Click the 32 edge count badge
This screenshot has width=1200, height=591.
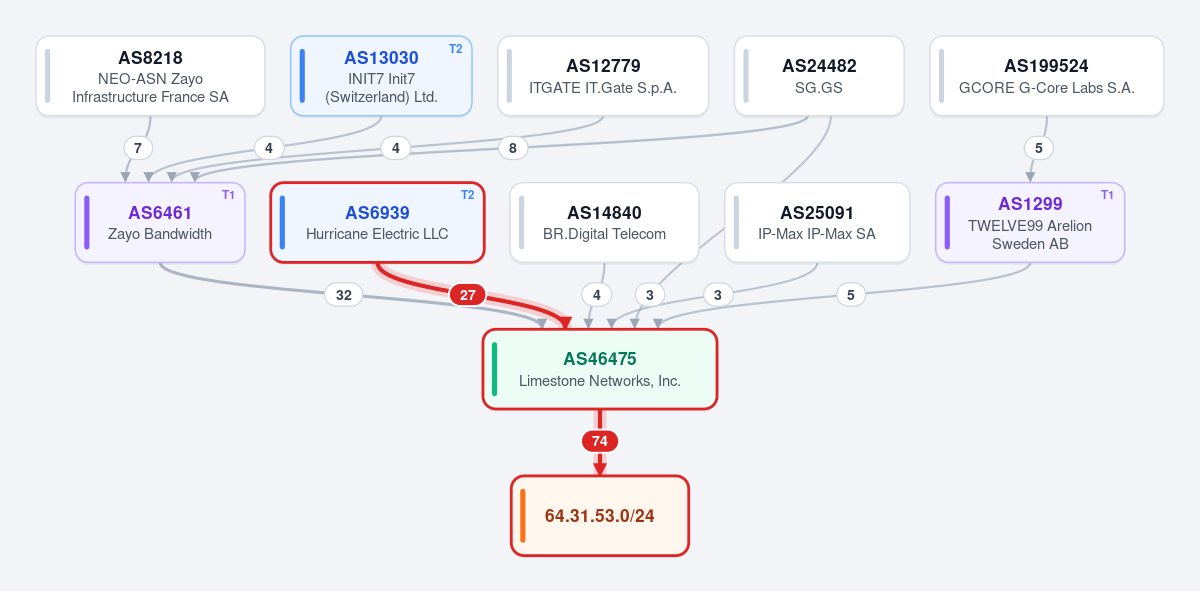(x=343, y=295)
